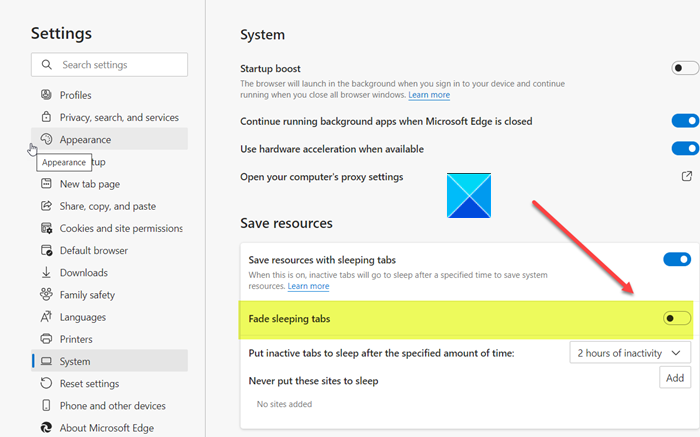This screenshot has height=437, width=700.
Task: Select Languages in sidebar
Action: [x=109, y=317]
